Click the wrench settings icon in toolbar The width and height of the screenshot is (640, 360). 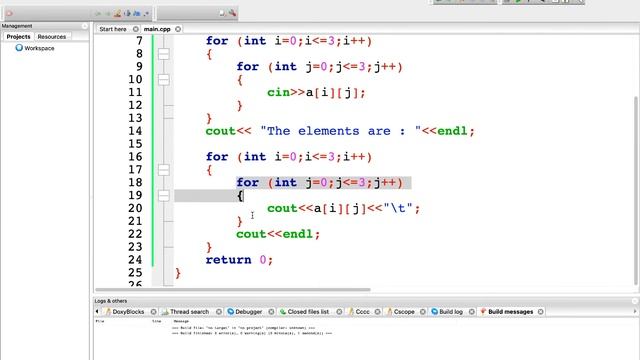[232, 13]
